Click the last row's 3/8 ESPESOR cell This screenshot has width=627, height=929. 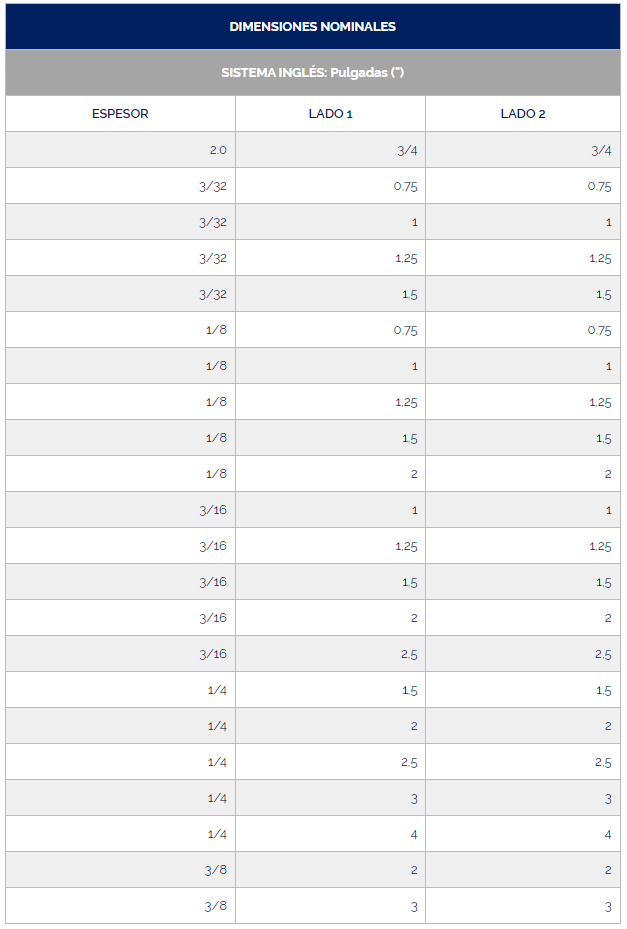[x=215, y=906]
